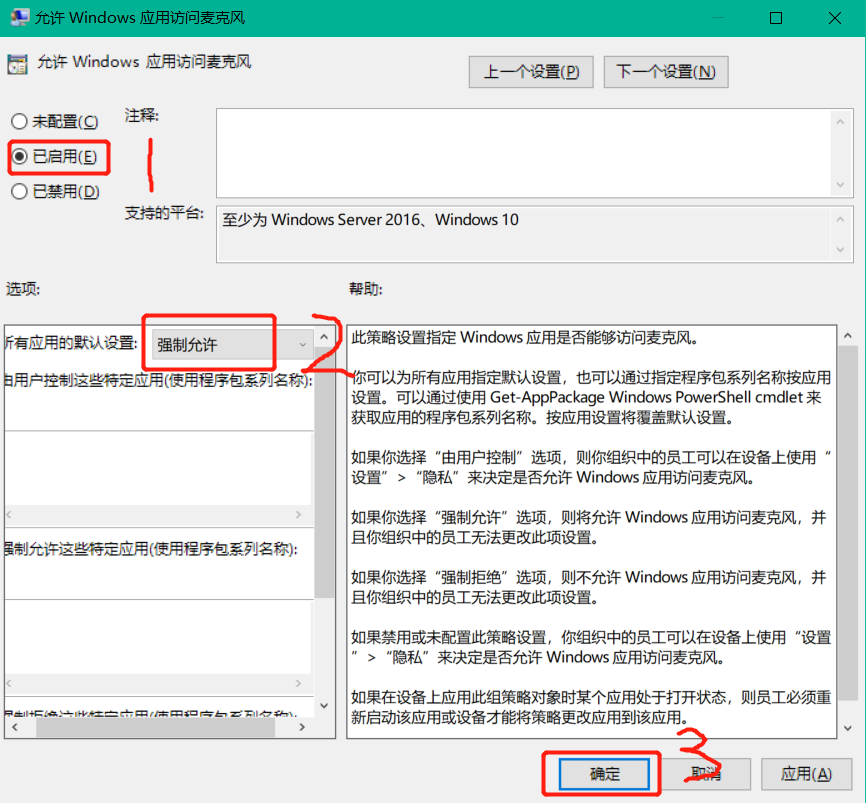Click 强制允许这些特定应用 label text

[151, 549]
